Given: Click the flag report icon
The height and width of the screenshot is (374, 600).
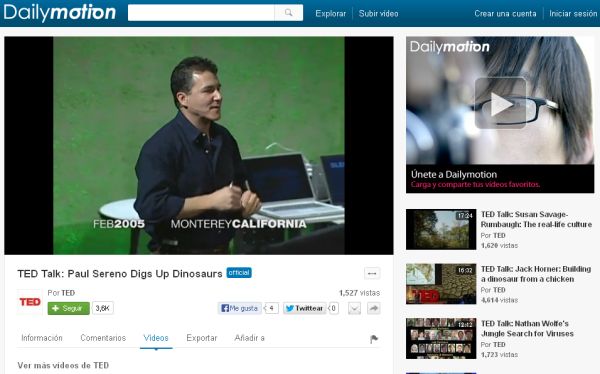Looking at the screenshot, I should [x=374, y=339].
